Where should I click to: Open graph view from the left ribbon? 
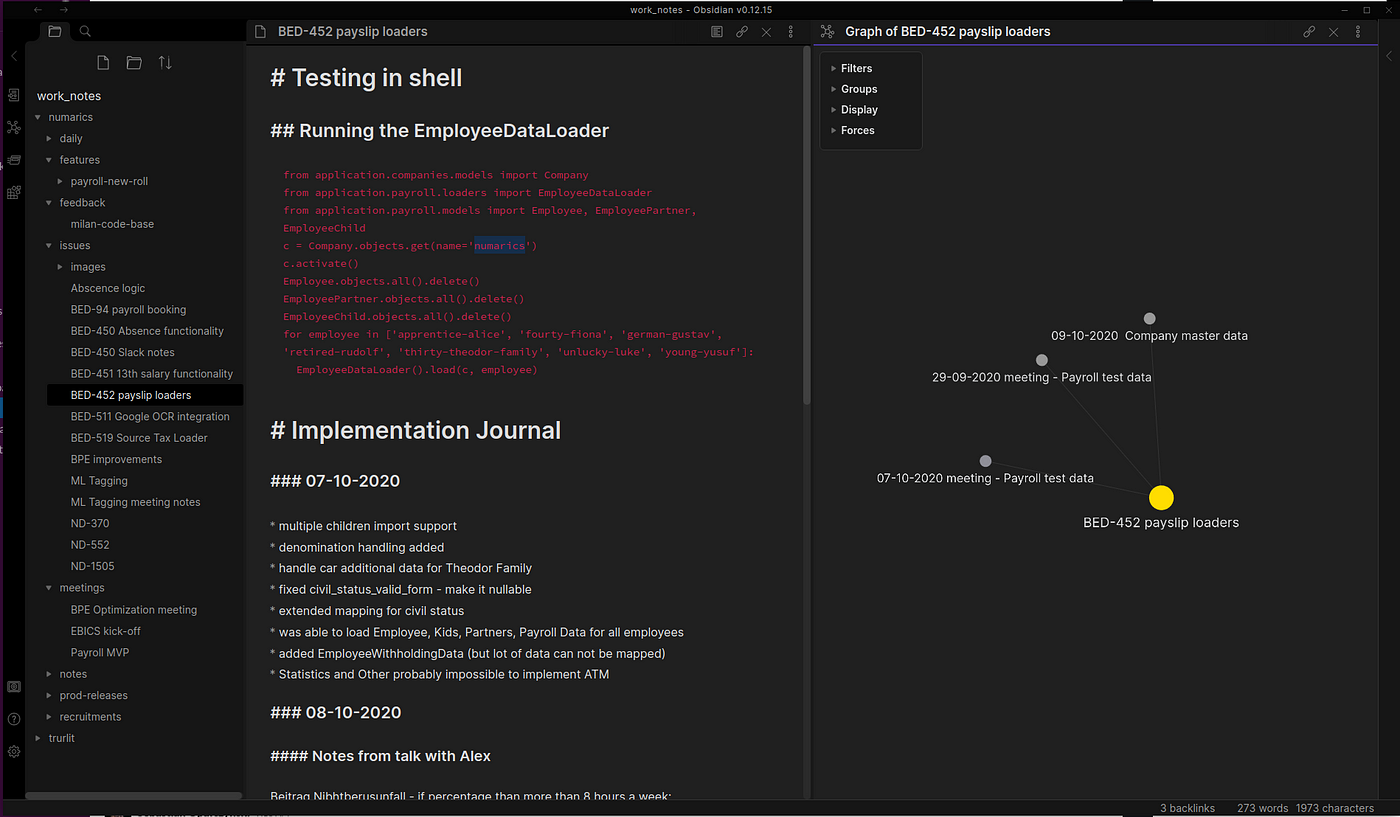[x=14, y=127]
